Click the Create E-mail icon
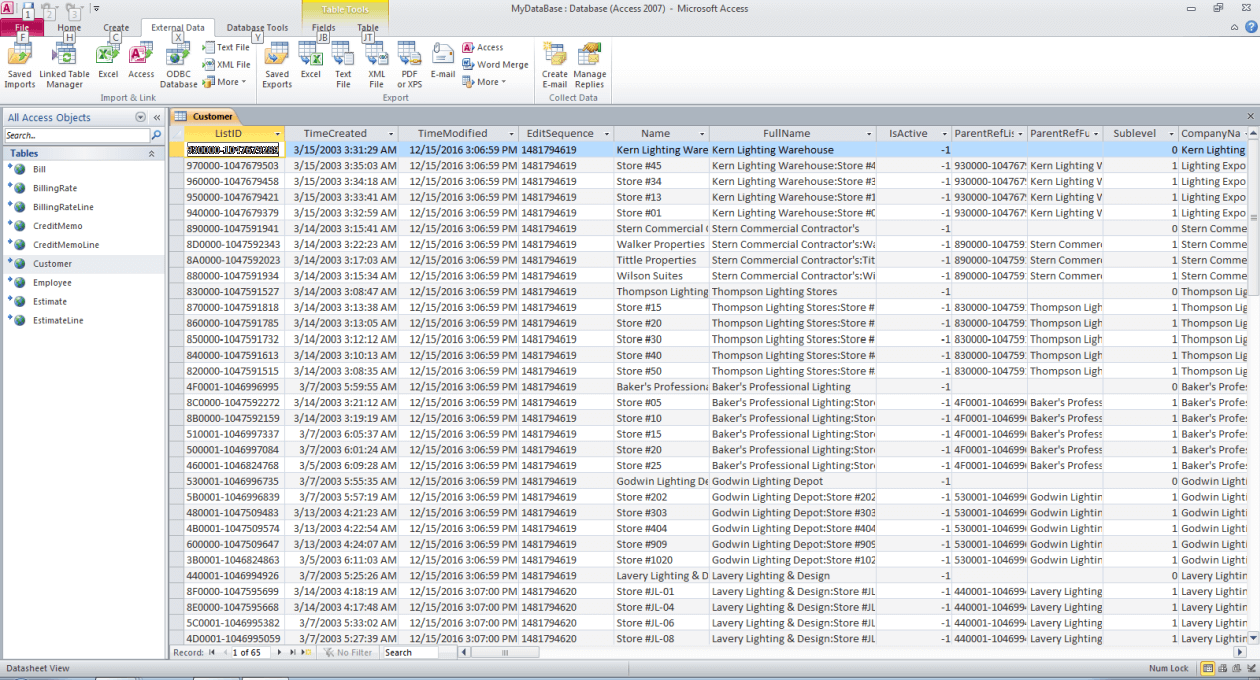The width and height of the screenshot is (1260, 680). (x=555, y=64)
